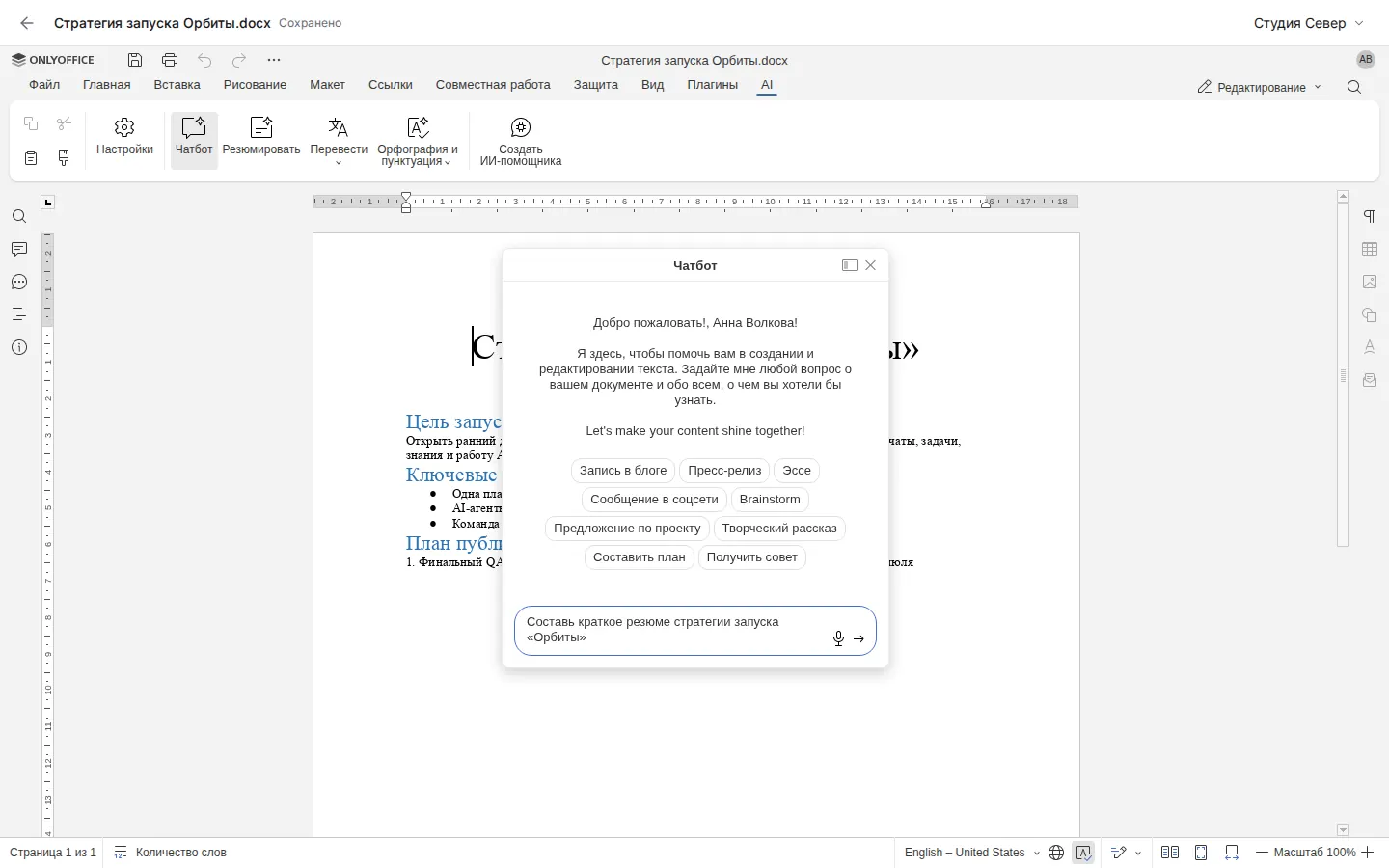1389x868 pixels.
Task: Paste using the clipboard icon
Action: (x=31, y=158)
